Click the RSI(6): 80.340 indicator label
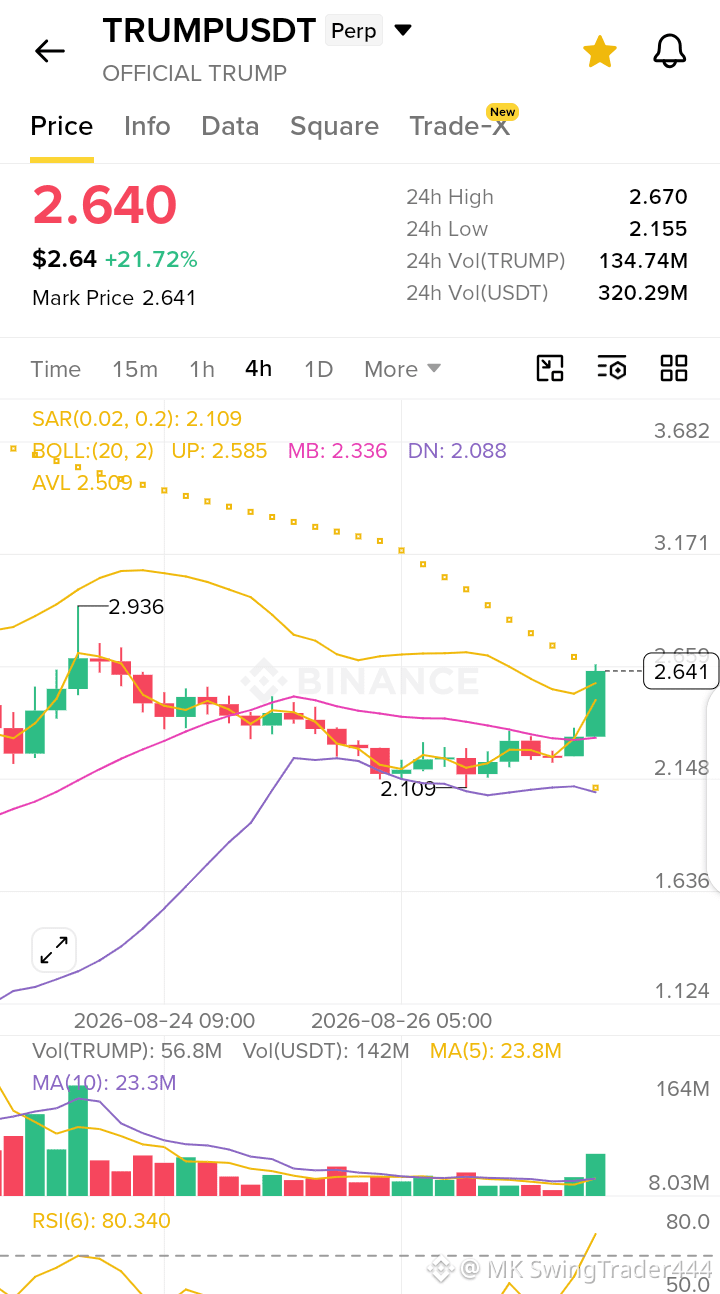 101,1221
